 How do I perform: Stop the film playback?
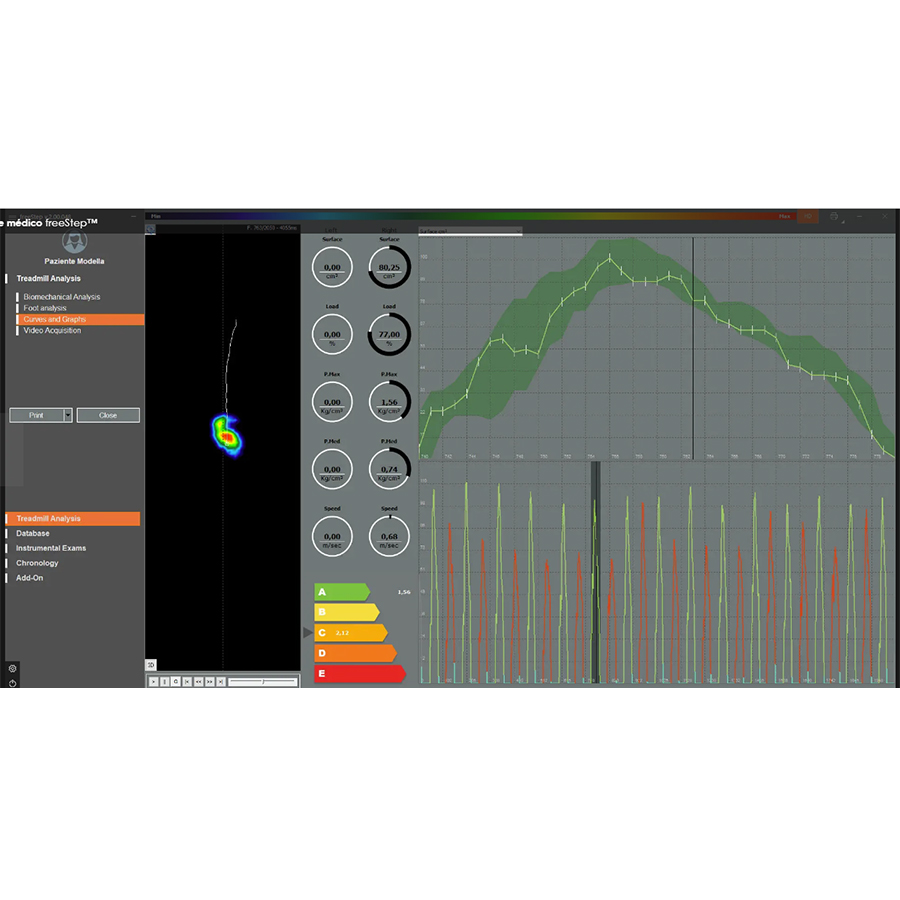[x=165, y=681]
